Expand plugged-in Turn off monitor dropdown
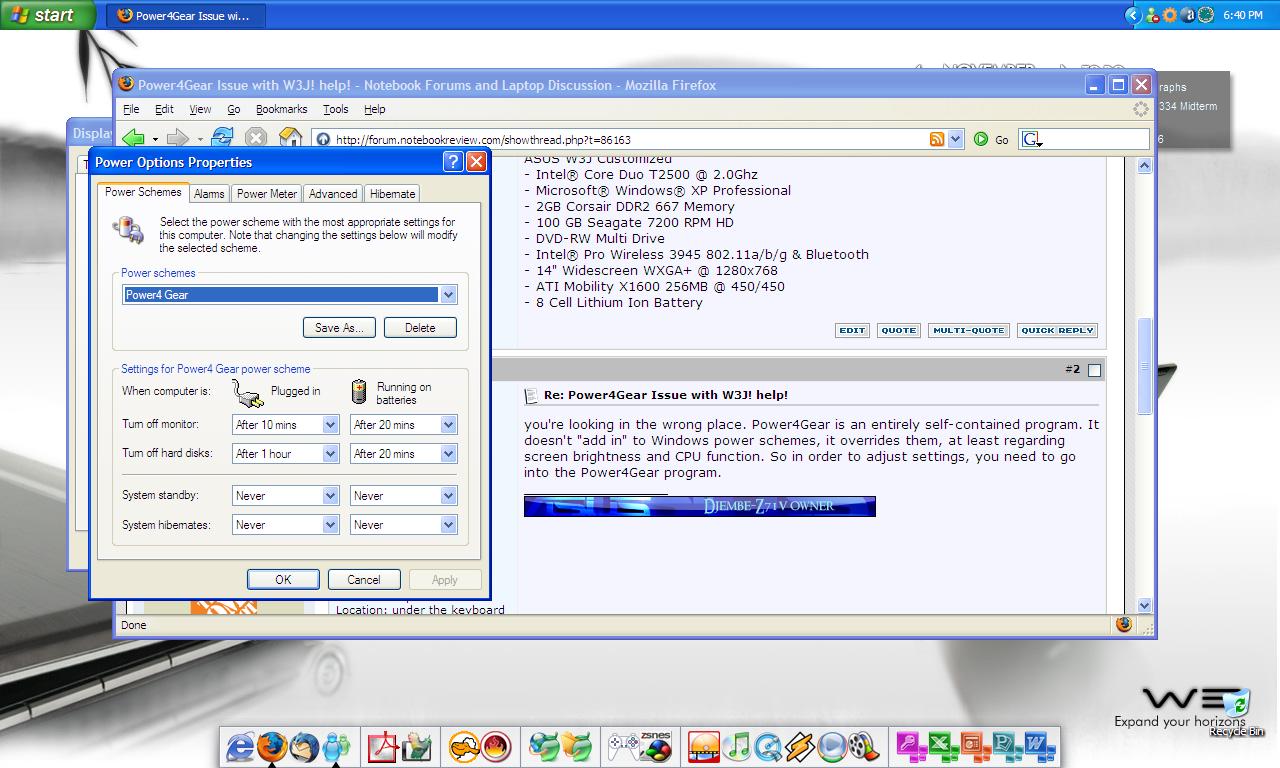Screen dimensions: 1280x768 click(x=330, y=425)
